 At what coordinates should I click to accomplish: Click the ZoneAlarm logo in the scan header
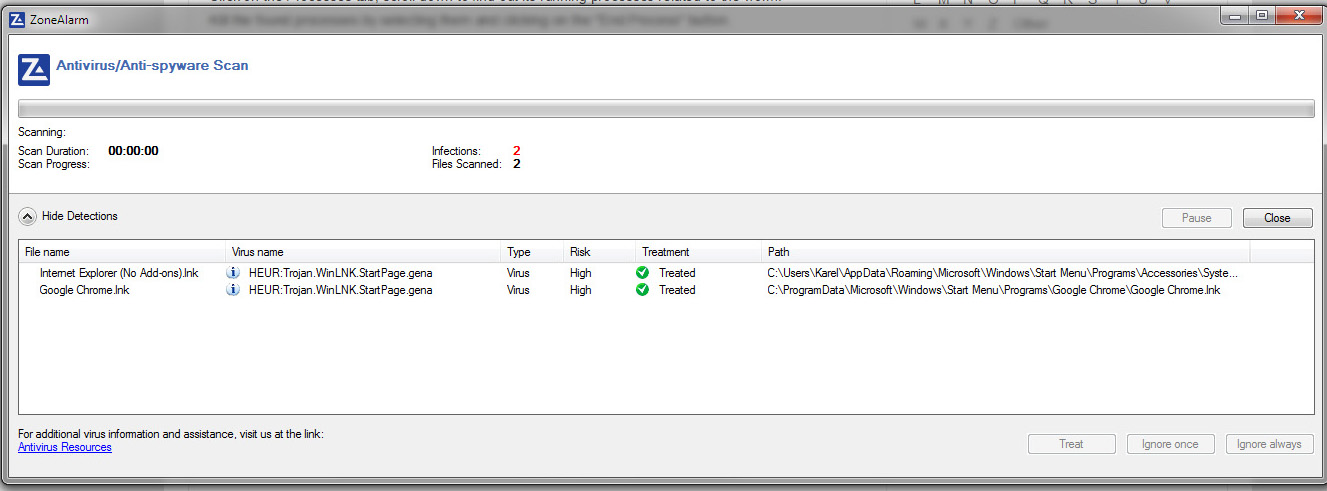pos(34,70)
